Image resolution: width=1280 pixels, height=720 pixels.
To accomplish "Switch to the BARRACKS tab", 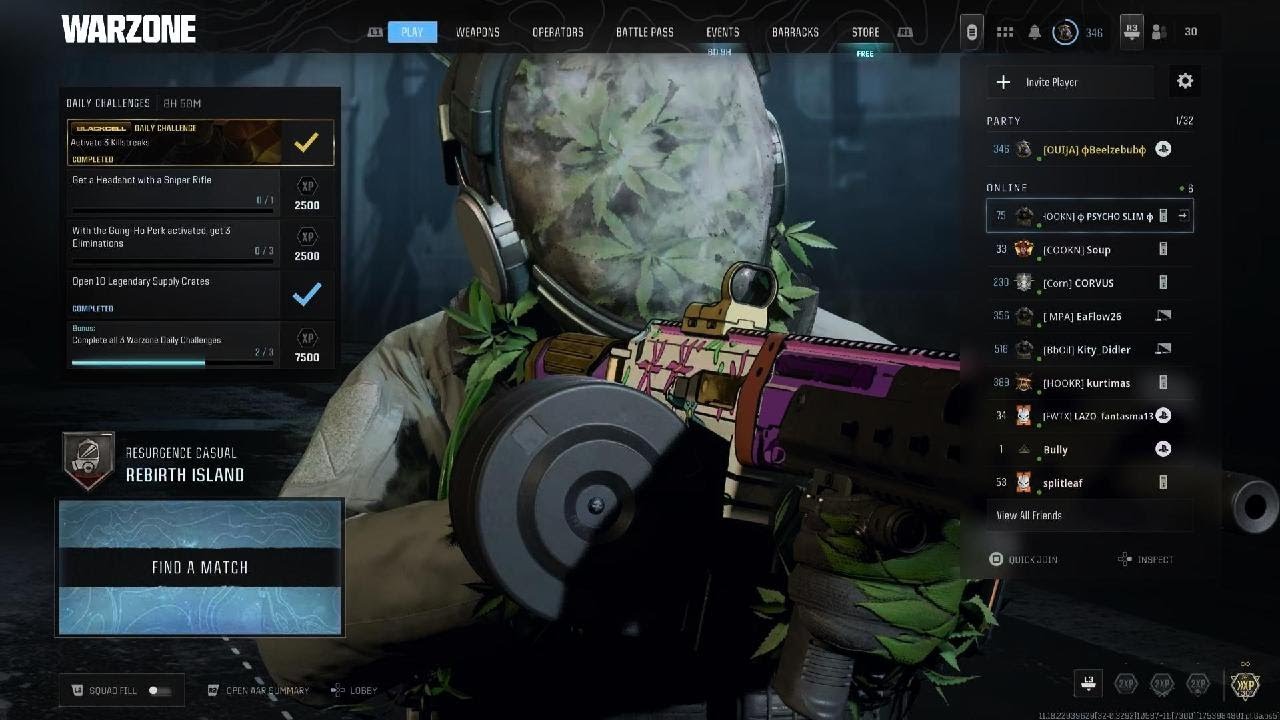I will coord(795,32).
